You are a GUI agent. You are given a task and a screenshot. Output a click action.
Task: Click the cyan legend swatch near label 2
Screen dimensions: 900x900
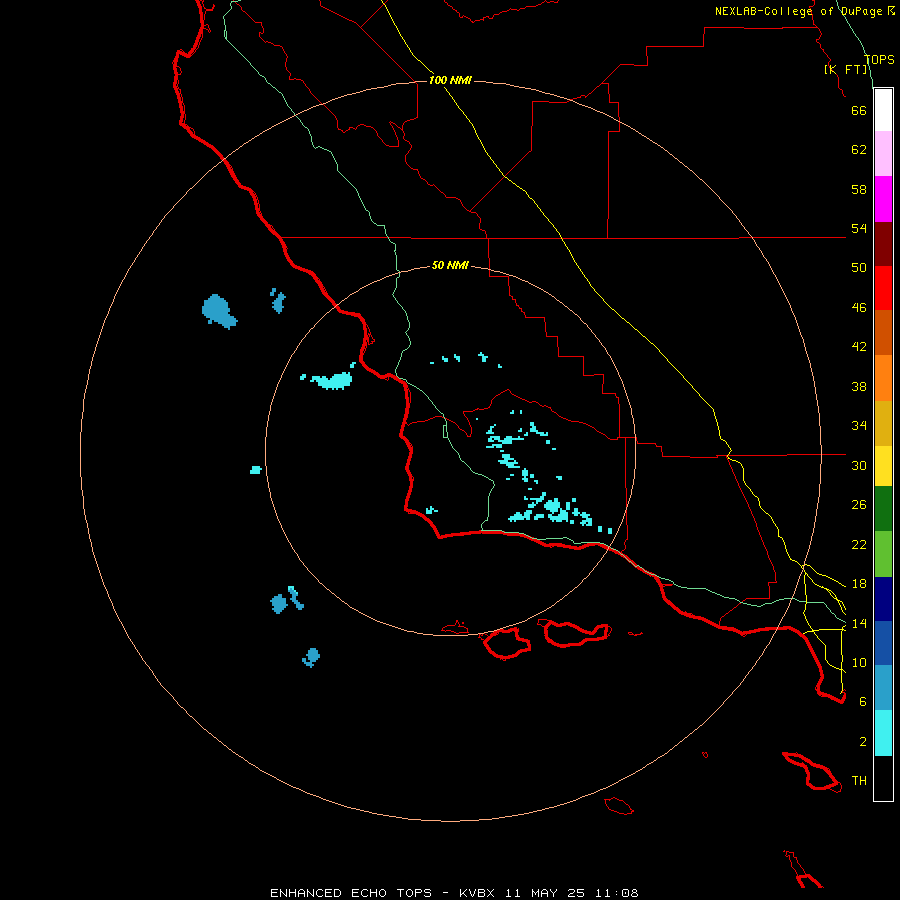pyautogui.click(x=883, y=733)
